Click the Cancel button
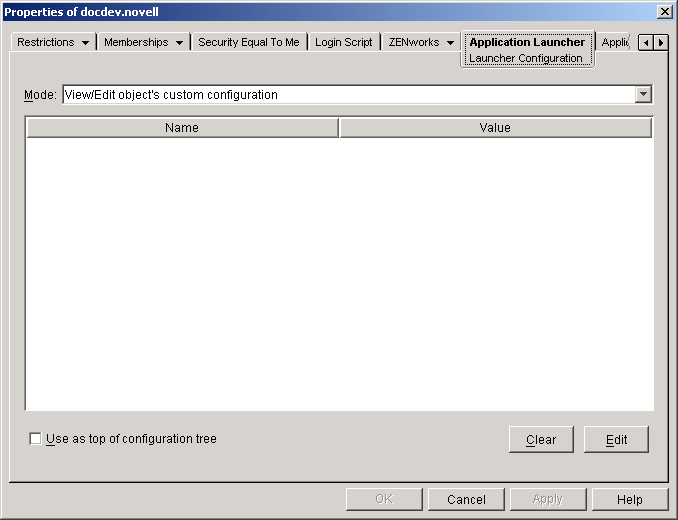Viewport: 678px width, 520px height. point(466,500)
